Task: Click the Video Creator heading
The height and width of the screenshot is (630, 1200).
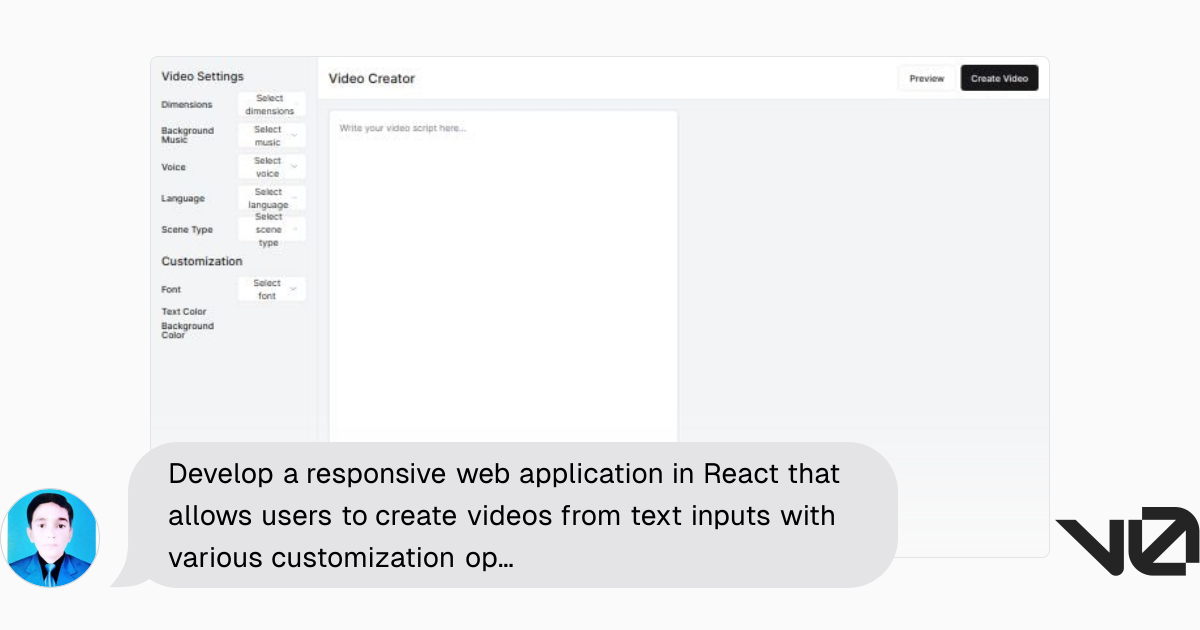Action: pyautogui.click(x=371, y=78)
